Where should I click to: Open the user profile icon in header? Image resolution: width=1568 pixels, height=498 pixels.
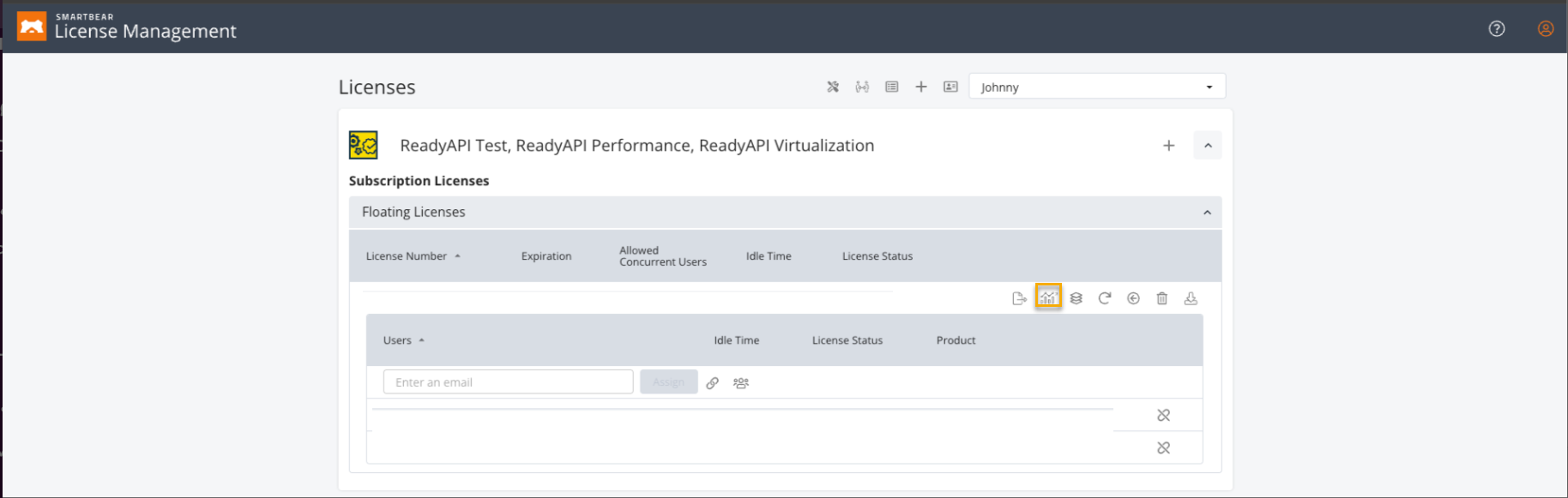click(x=1545, y=28)
